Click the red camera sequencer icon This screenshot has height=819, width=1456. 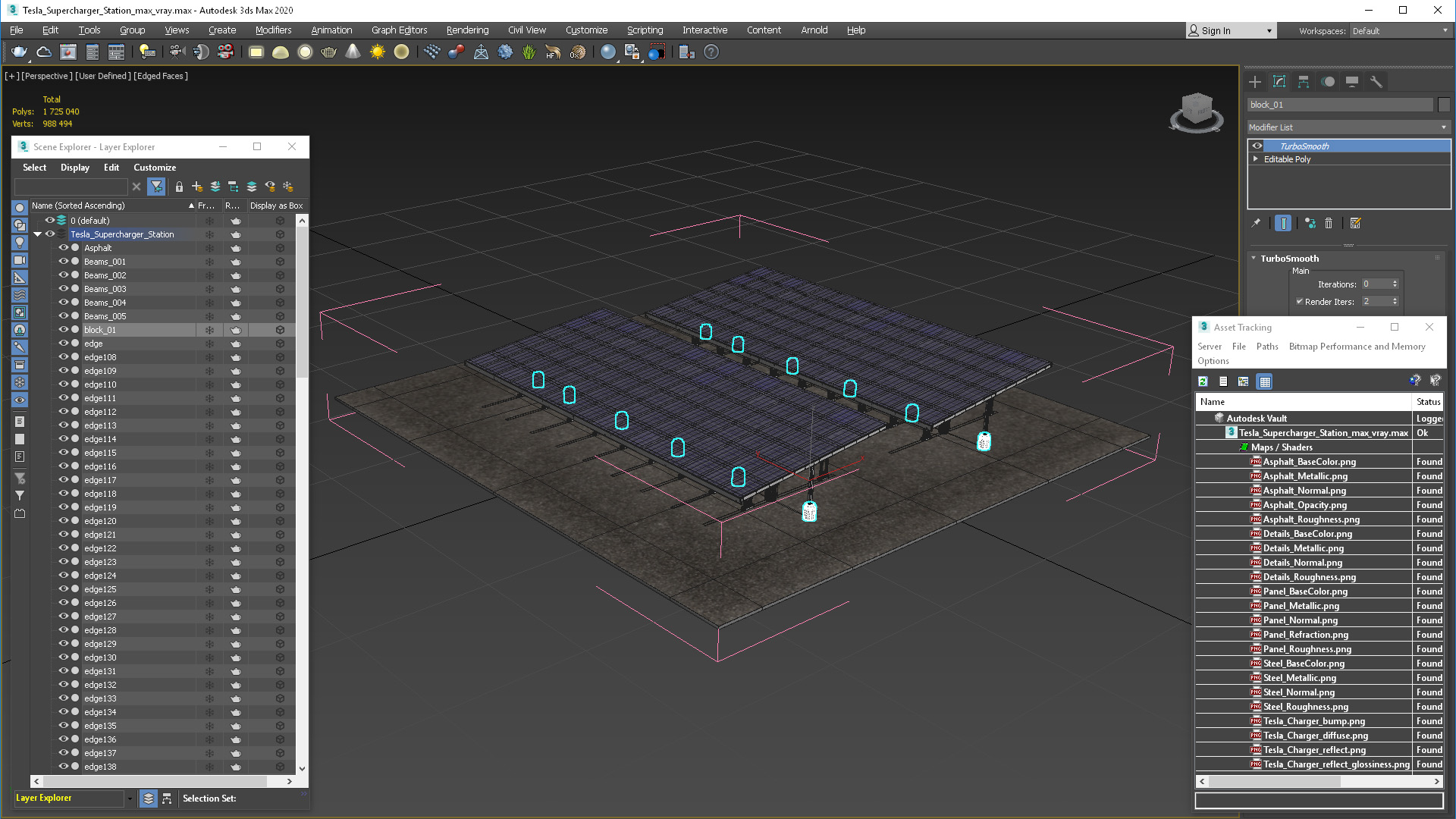[x=225, y=52]
